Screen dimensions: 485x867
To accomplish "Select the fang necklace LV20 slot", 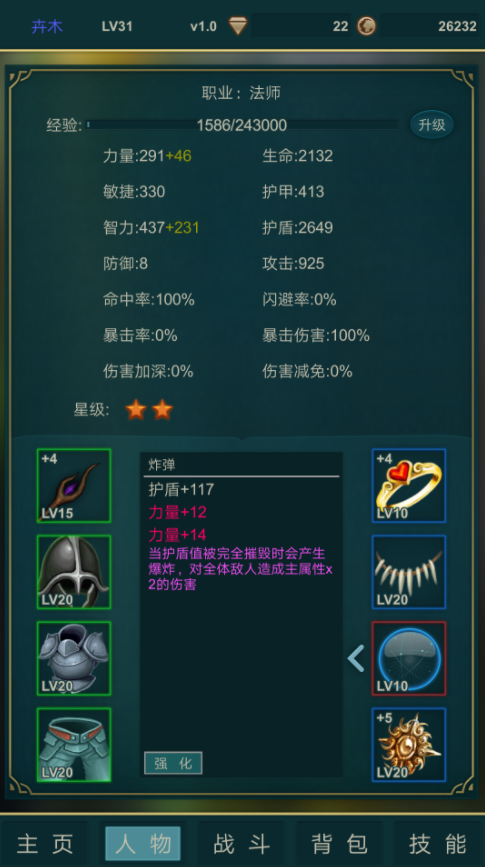I will (x=409, y=572).
